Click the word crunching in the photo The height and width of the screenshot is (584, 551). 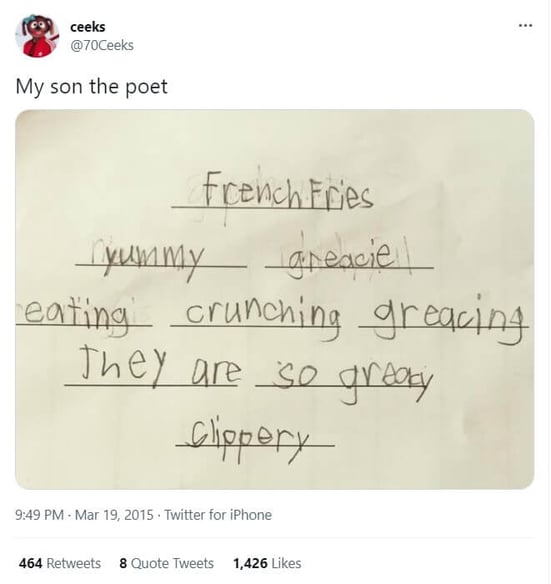263,317
